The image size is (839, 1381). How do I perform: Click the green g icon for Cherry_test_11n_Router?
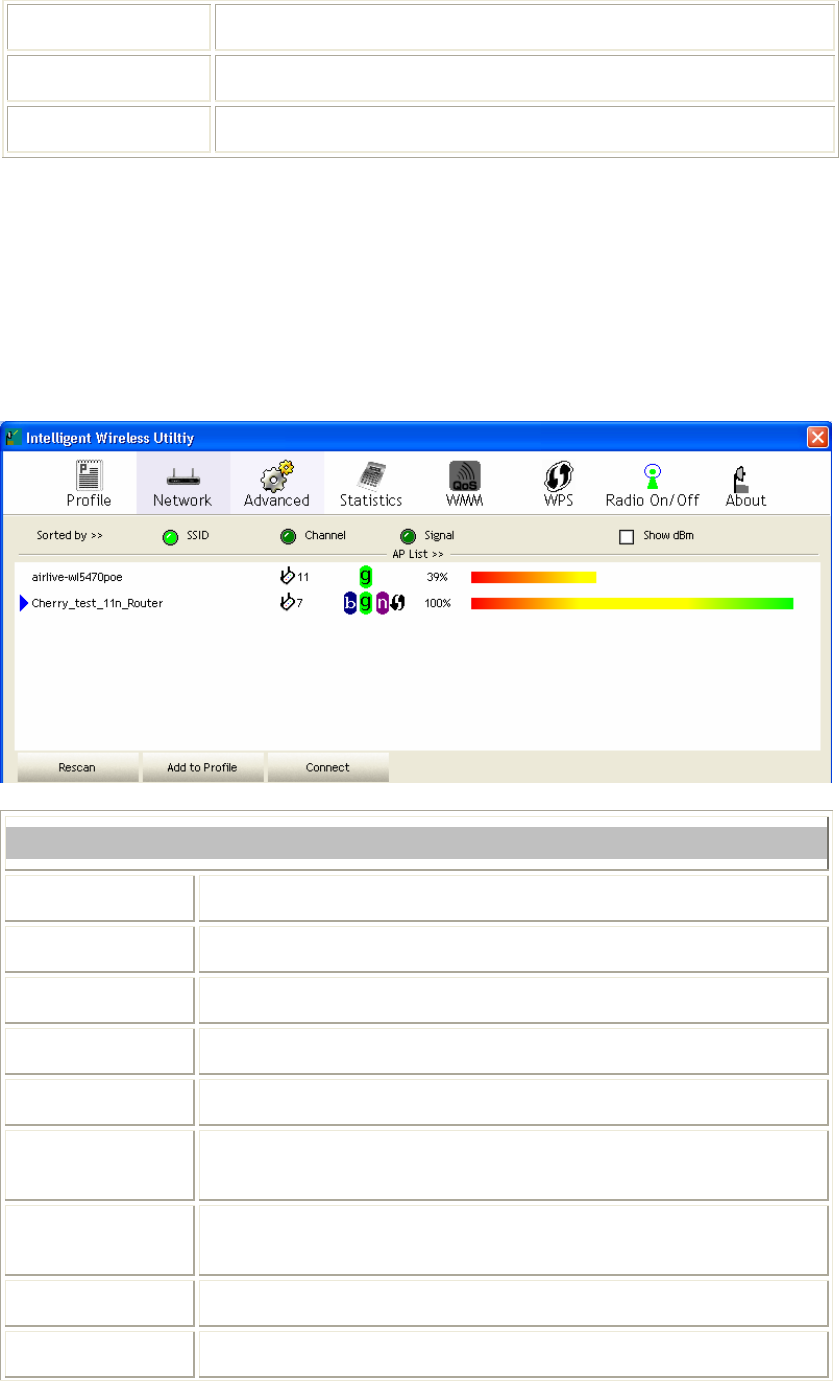366,603
